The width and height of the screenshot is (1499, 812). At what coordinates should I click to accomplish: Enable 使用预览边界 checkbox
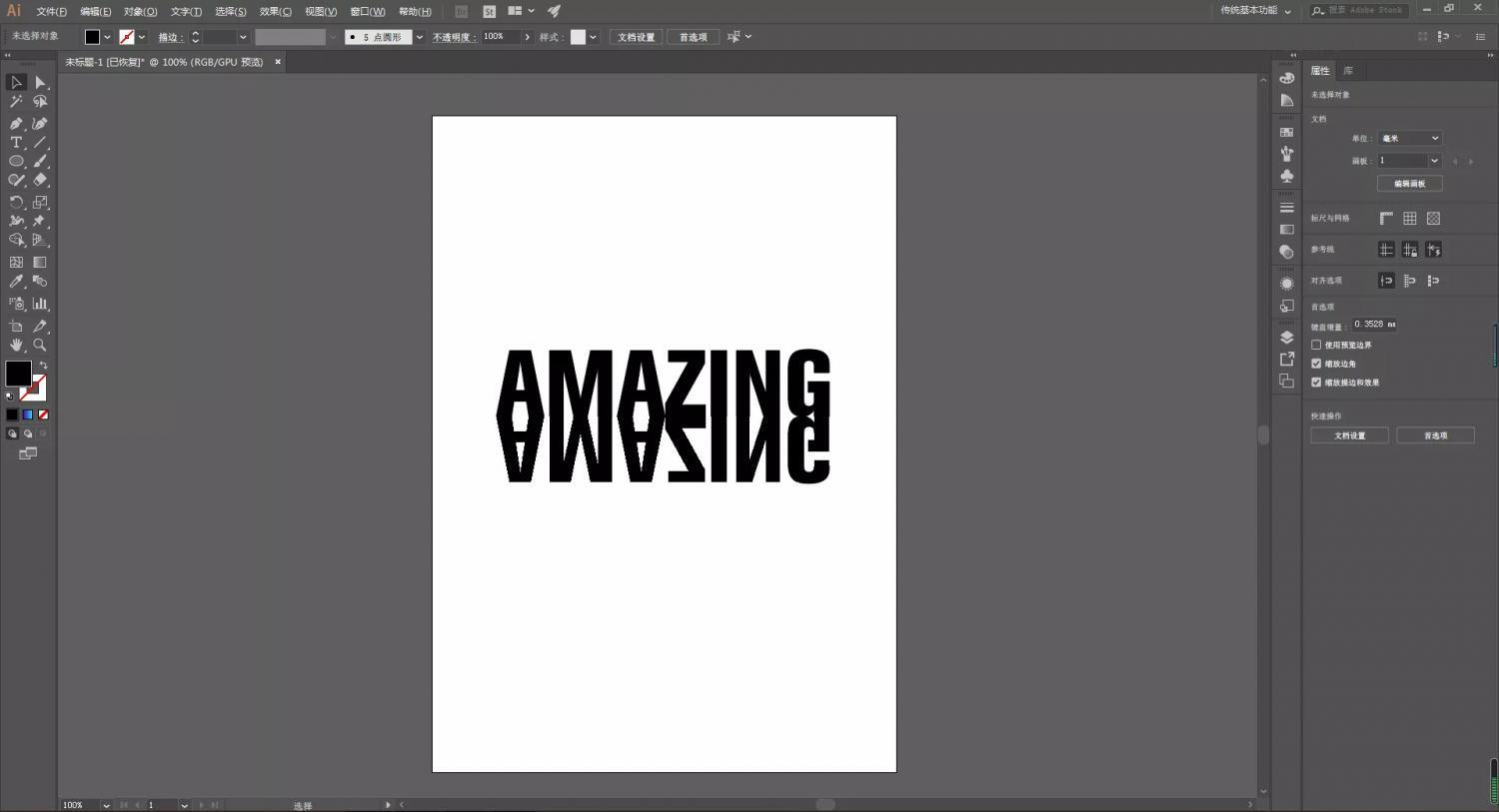(x=1316, y=345)
